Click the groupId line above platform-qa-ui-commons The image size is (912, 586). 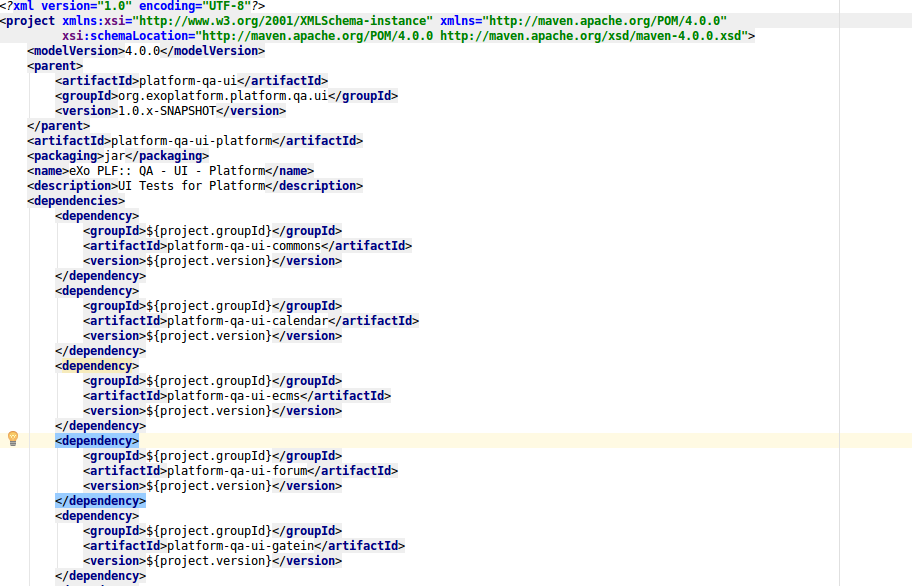click(x=212, y=231)
